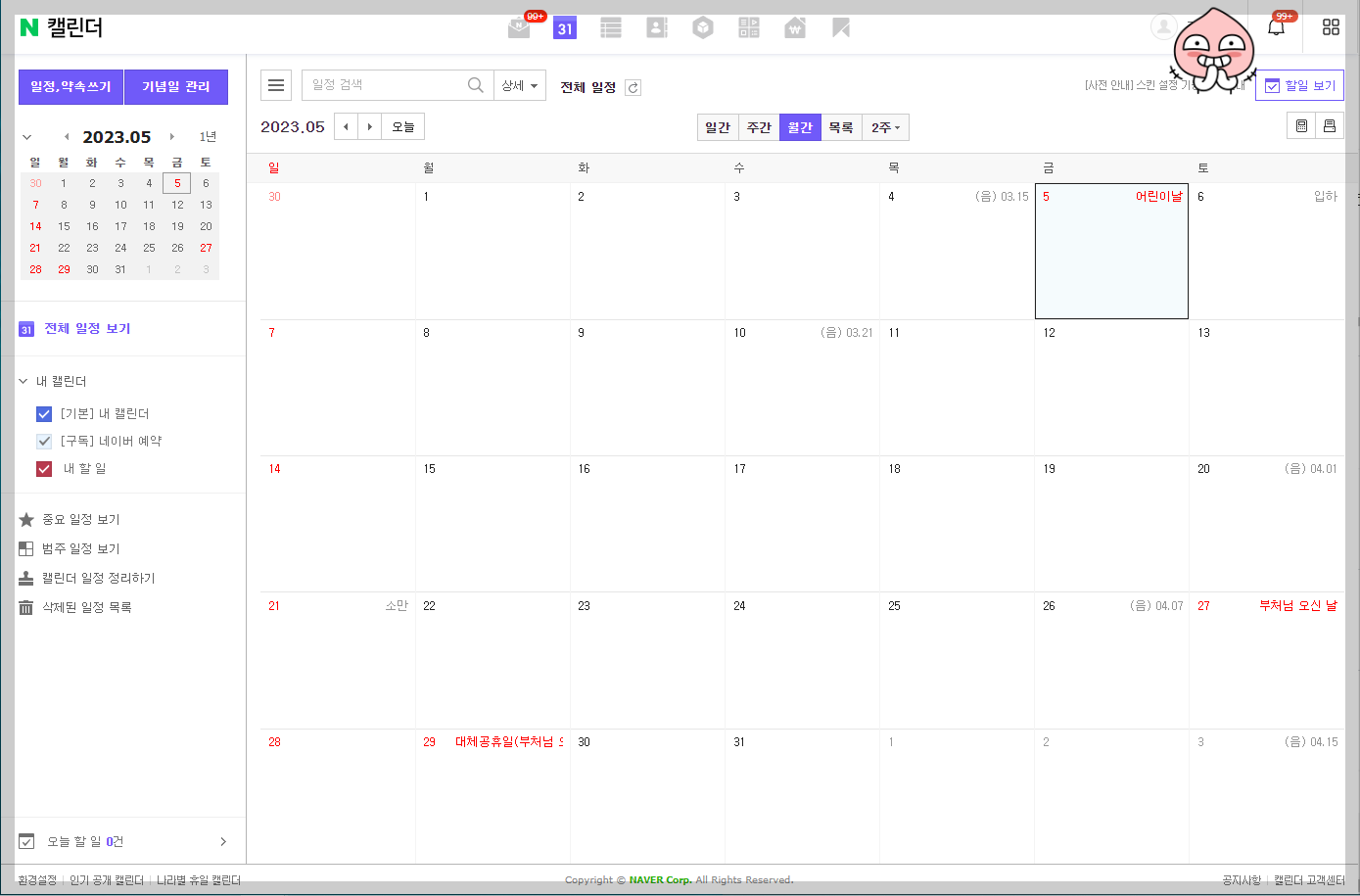Click 입하 label on May 6
The image size is (1360, 896).
pos(1326,197)
